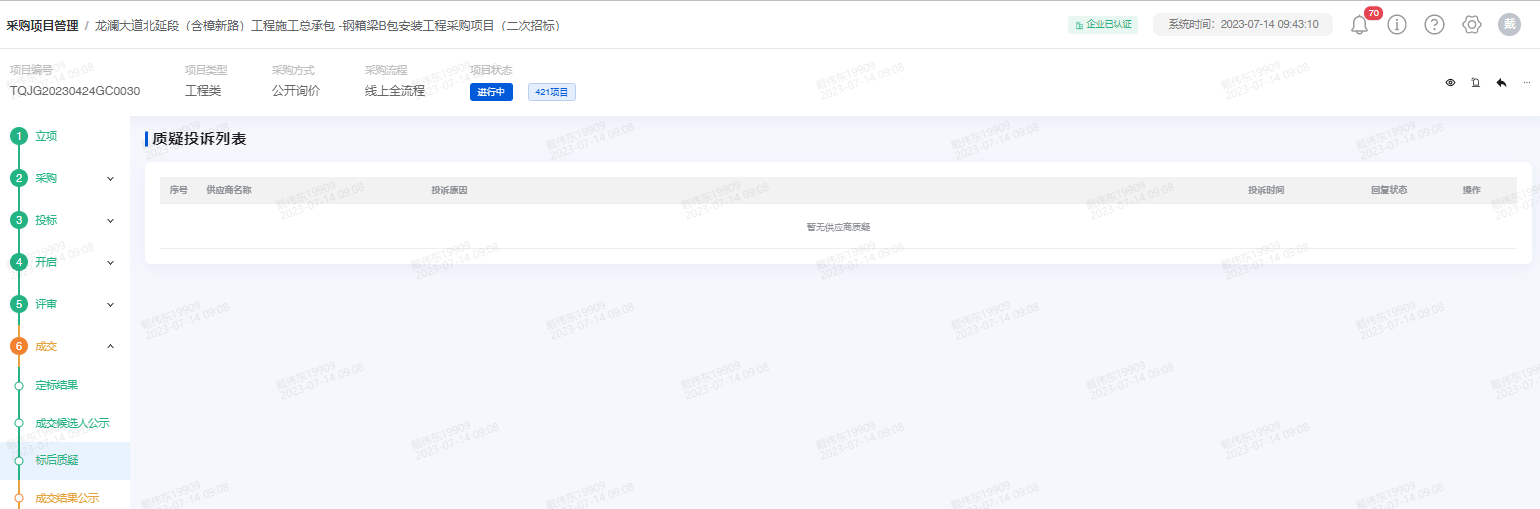1540x509 pixels.
Task: Expand the 开启 step chevron
Action: pyautogui.click(x=110, y=262)
